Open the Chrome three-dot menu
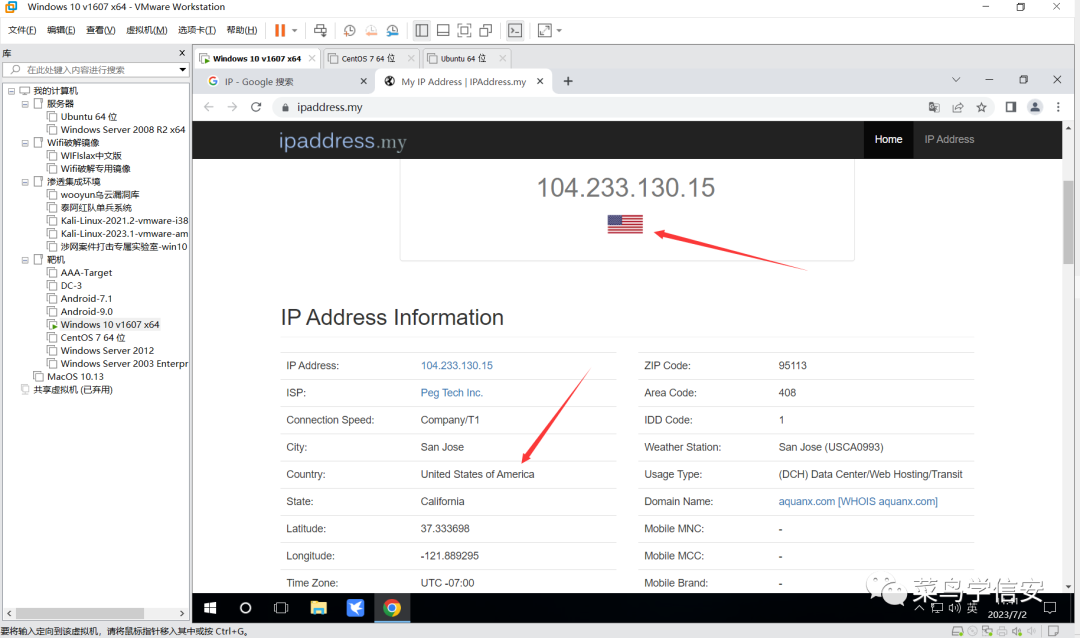This screenshot has width=1080, height=638. tap(1058, 107)
